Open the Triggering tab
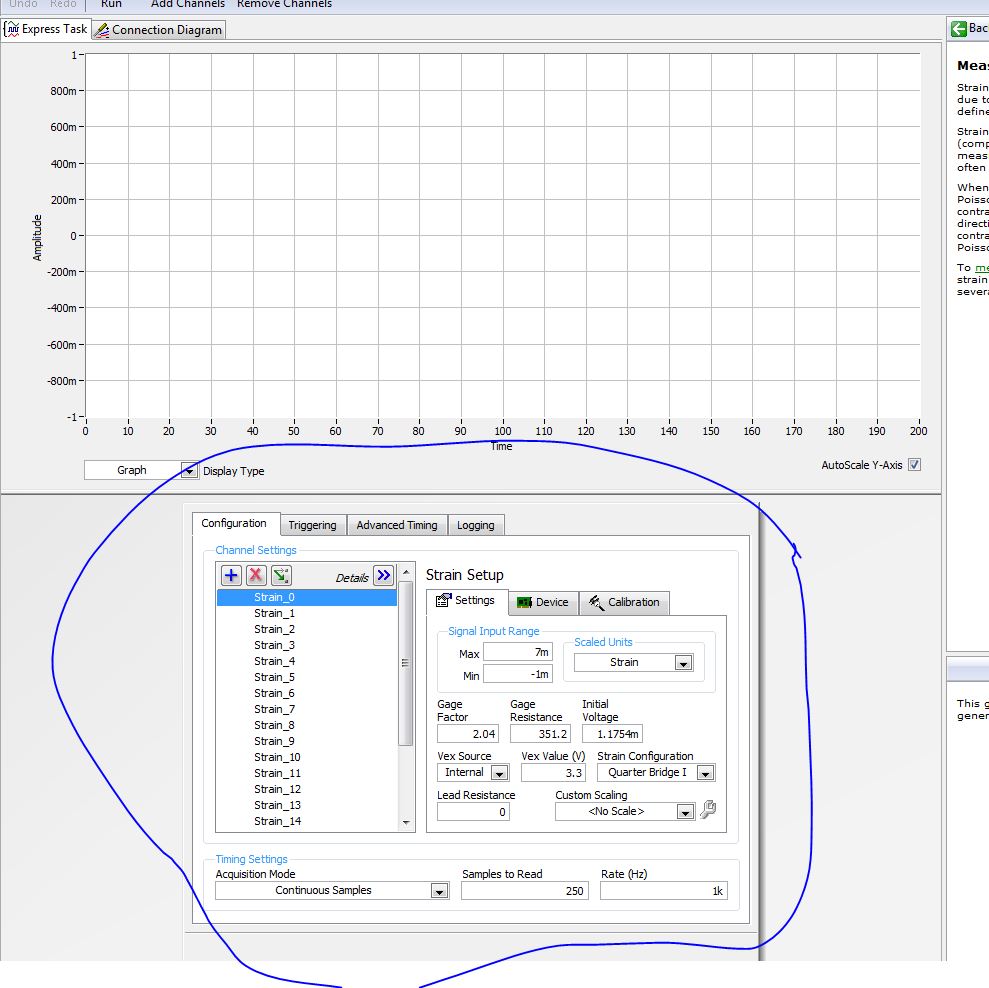This screenshot has height=988, width=989. click(312, 525)
